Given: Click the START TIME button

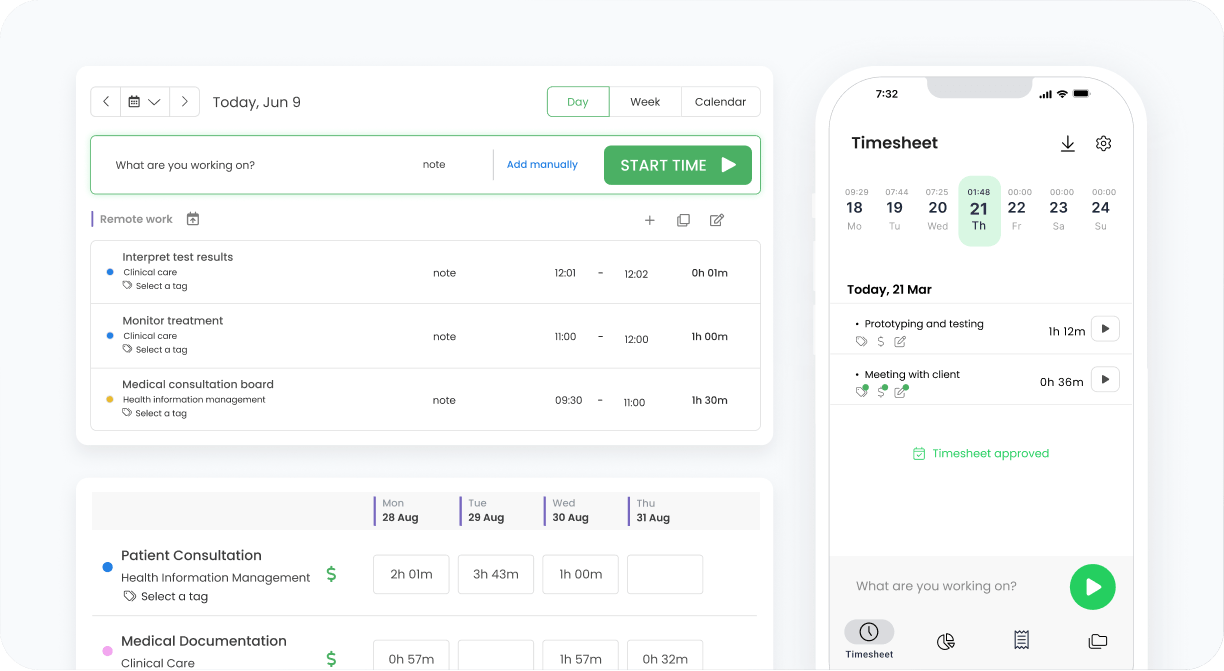Looking at the screenshot, I should [678, 165].
